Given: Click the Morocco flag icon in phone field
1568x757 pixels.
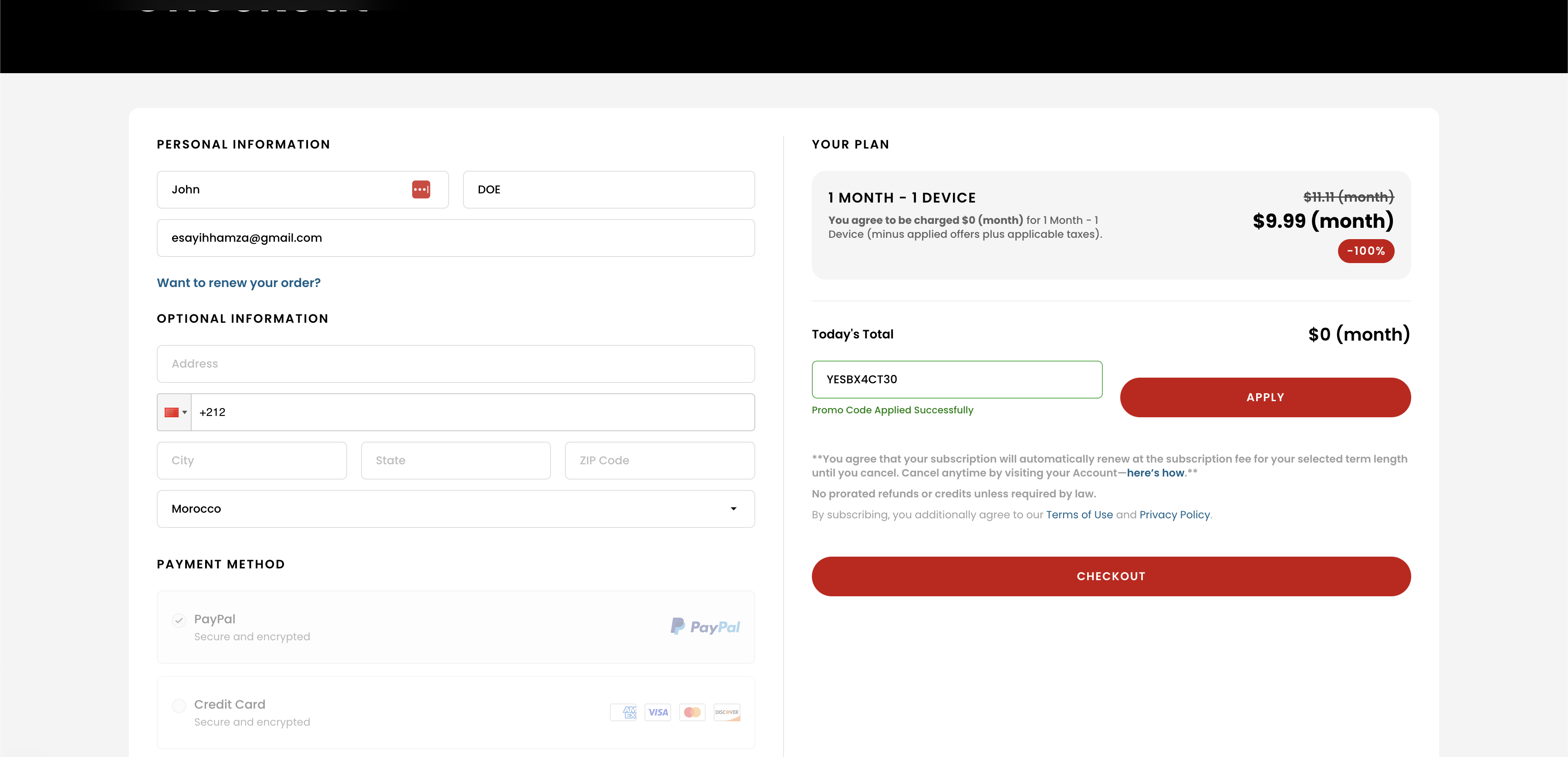Looking at the screenshot, I should click(171, 412).
